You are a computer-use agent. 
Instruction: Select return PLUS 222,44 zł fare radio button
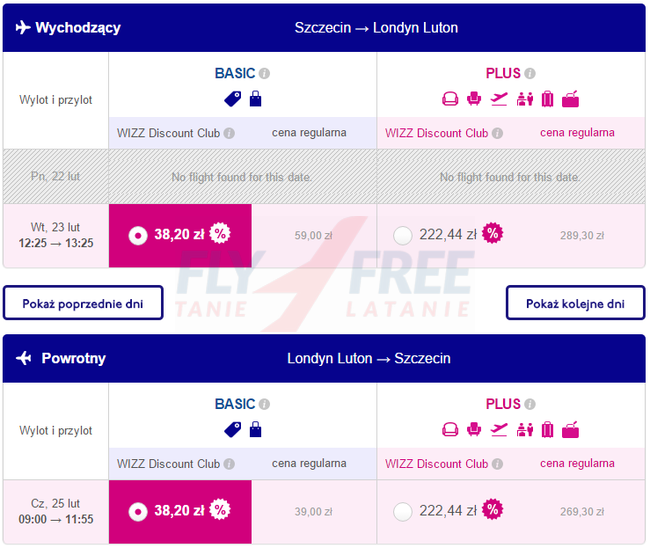pyautogui.click(x=403, y=511)
